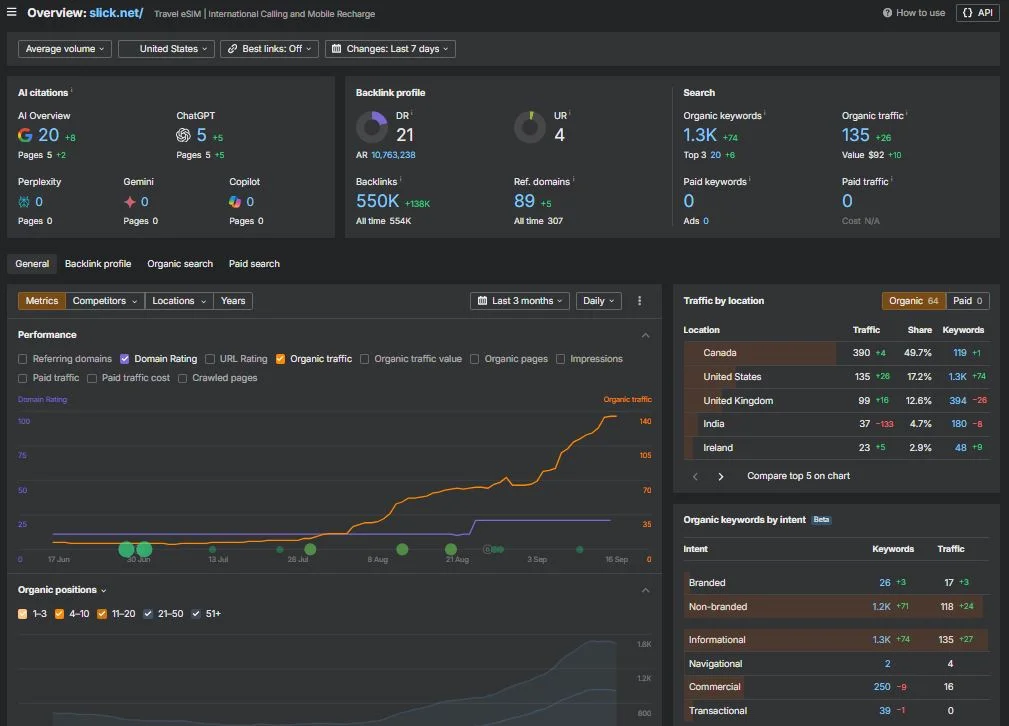Viewport: 1009px width, 726px height.
Task: Select the Paid traffic by location button
Action: point(967,301)
